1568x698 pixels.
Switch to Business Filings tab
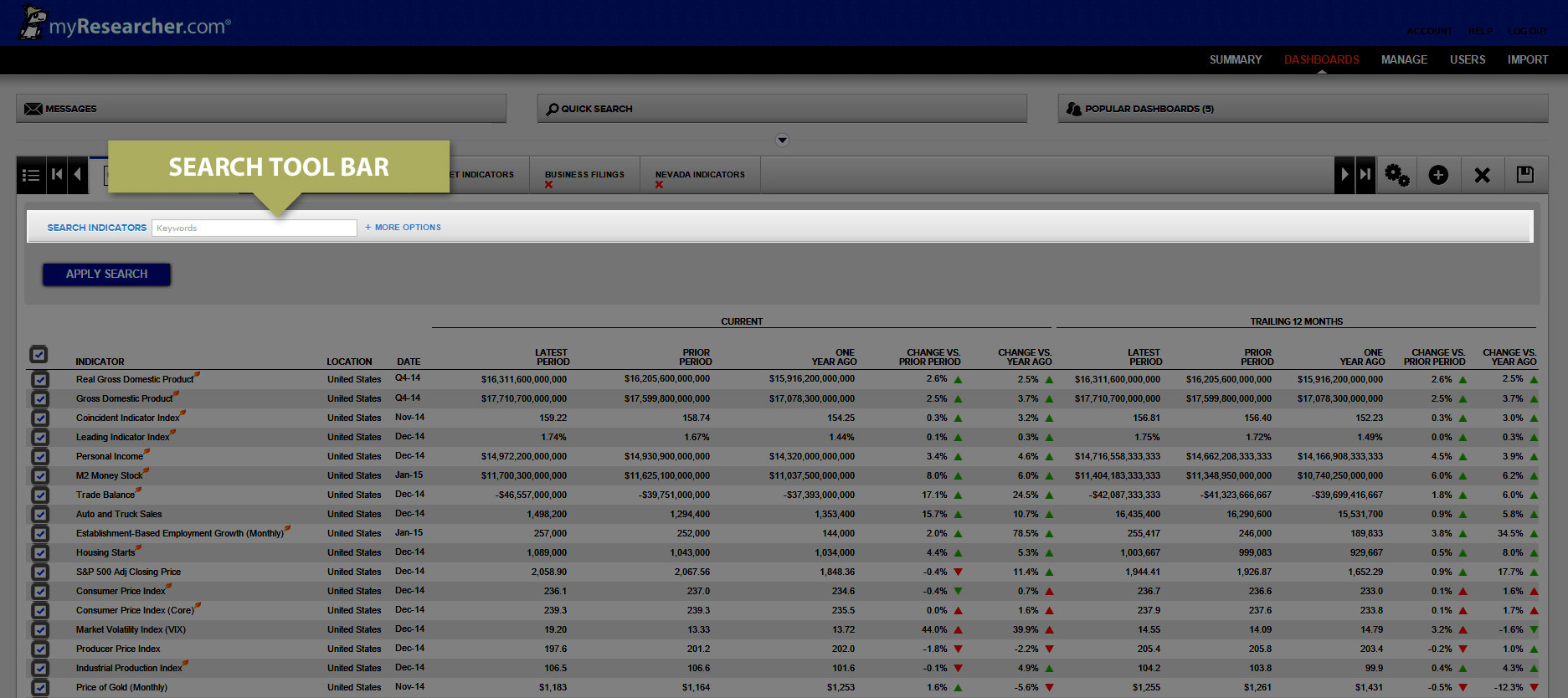584,175
